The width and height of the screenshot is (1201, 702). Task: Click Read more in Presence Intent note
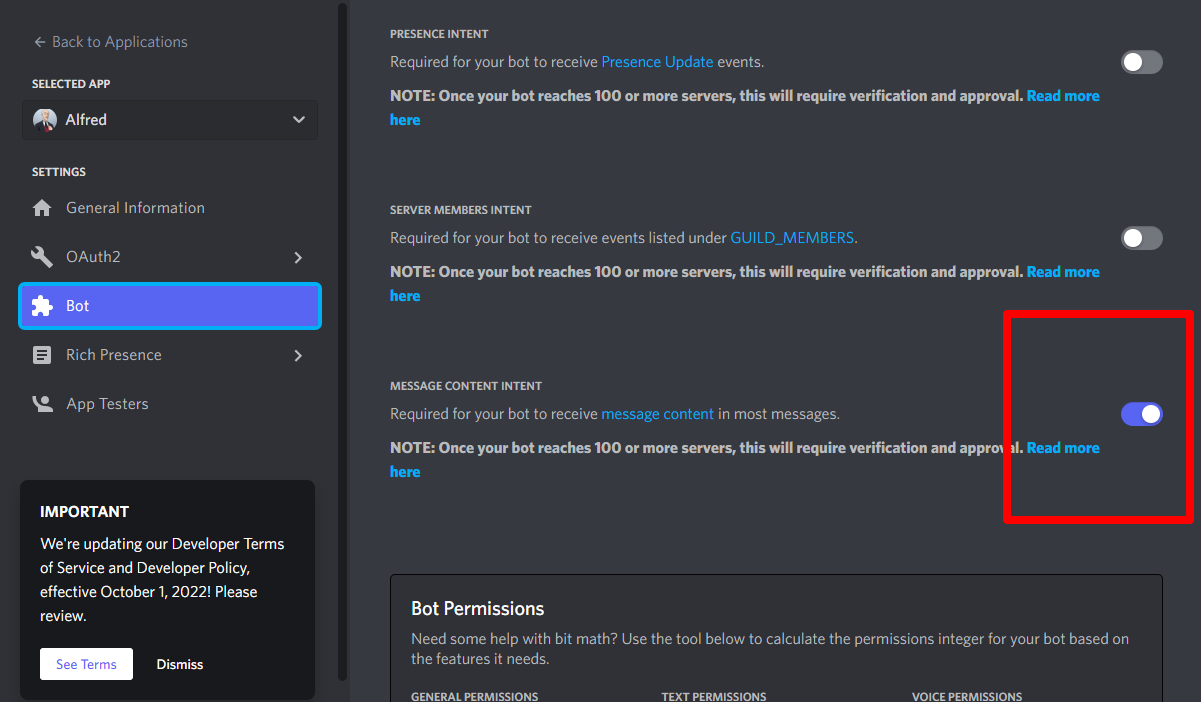1063,96
